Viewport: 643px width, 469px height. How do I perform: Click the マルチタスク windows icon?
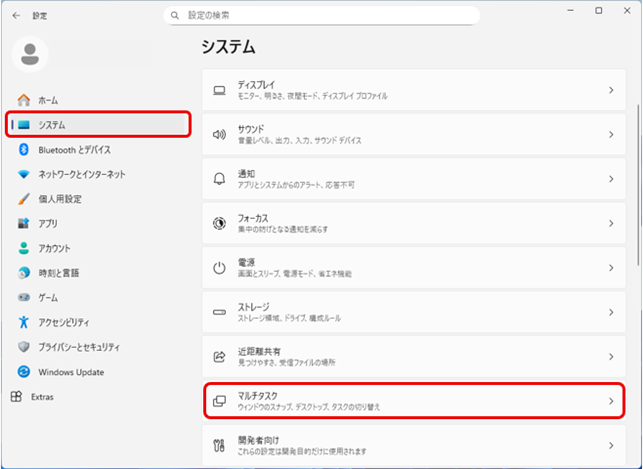pyautogui.click(x=219, y=401)
